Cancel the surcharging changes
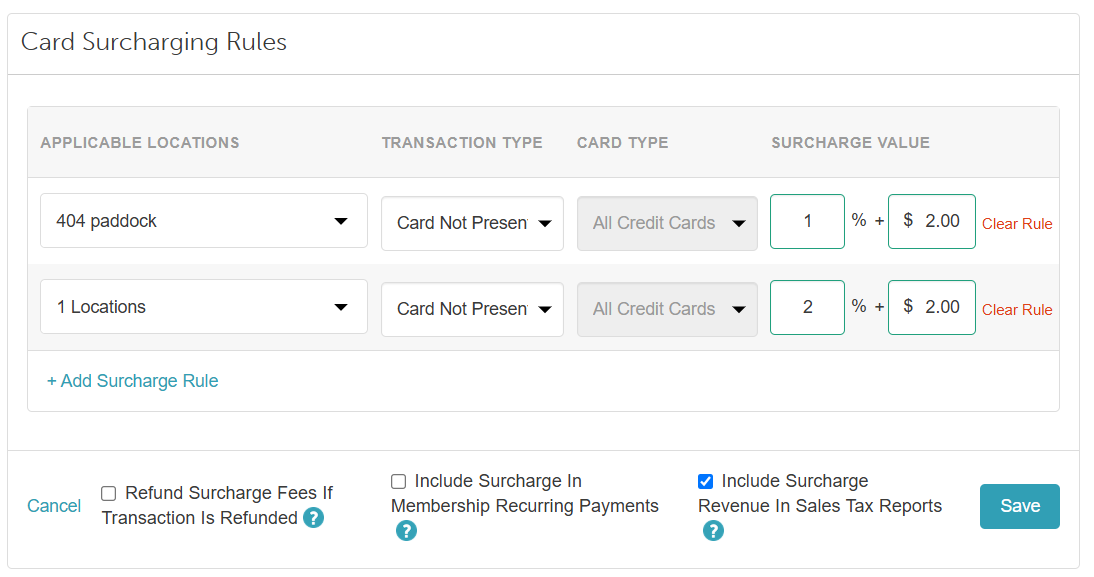1094x577 pixels. click(54, 506)
